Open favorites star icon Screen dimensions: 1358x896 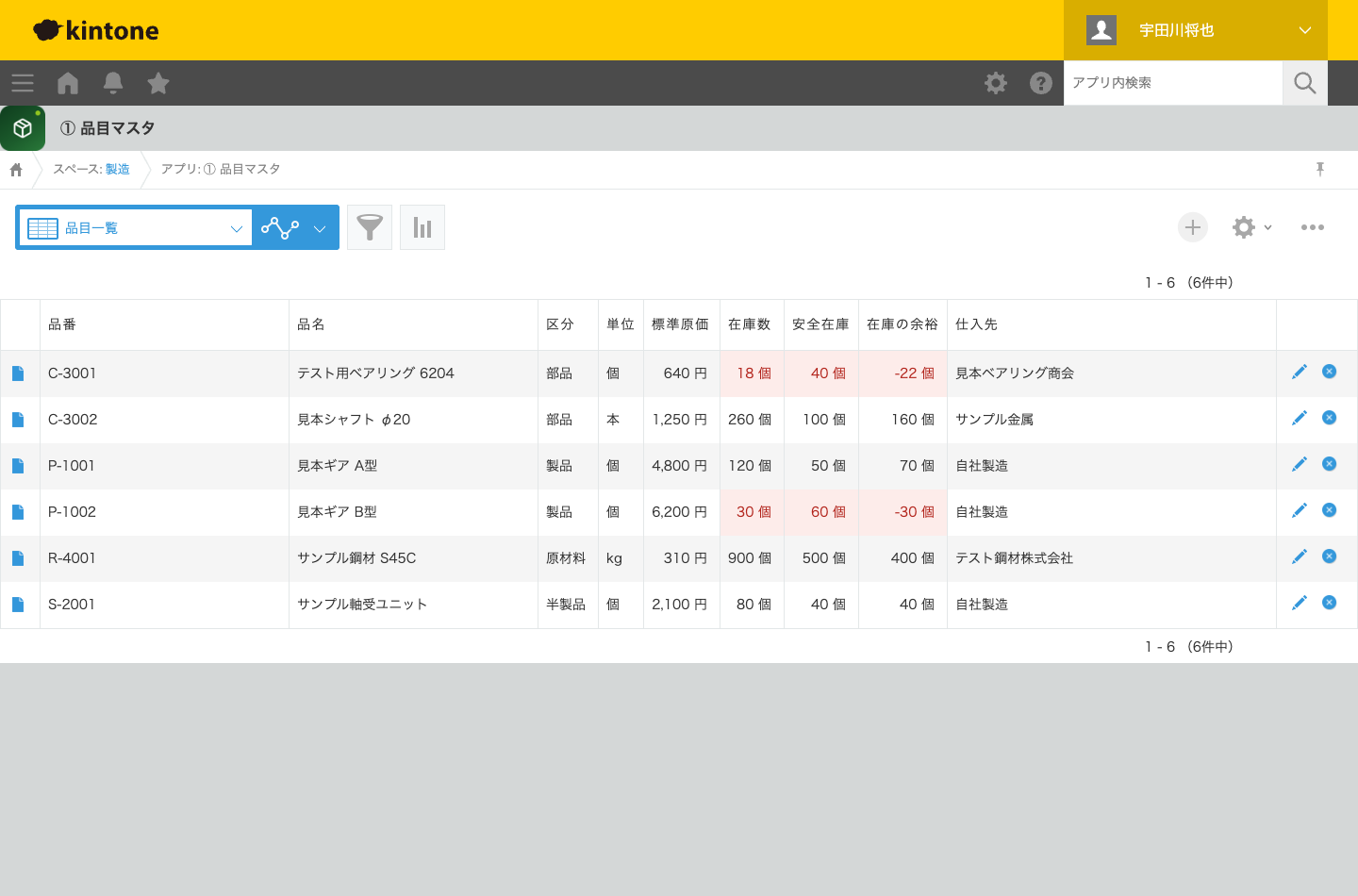(158, 83)
